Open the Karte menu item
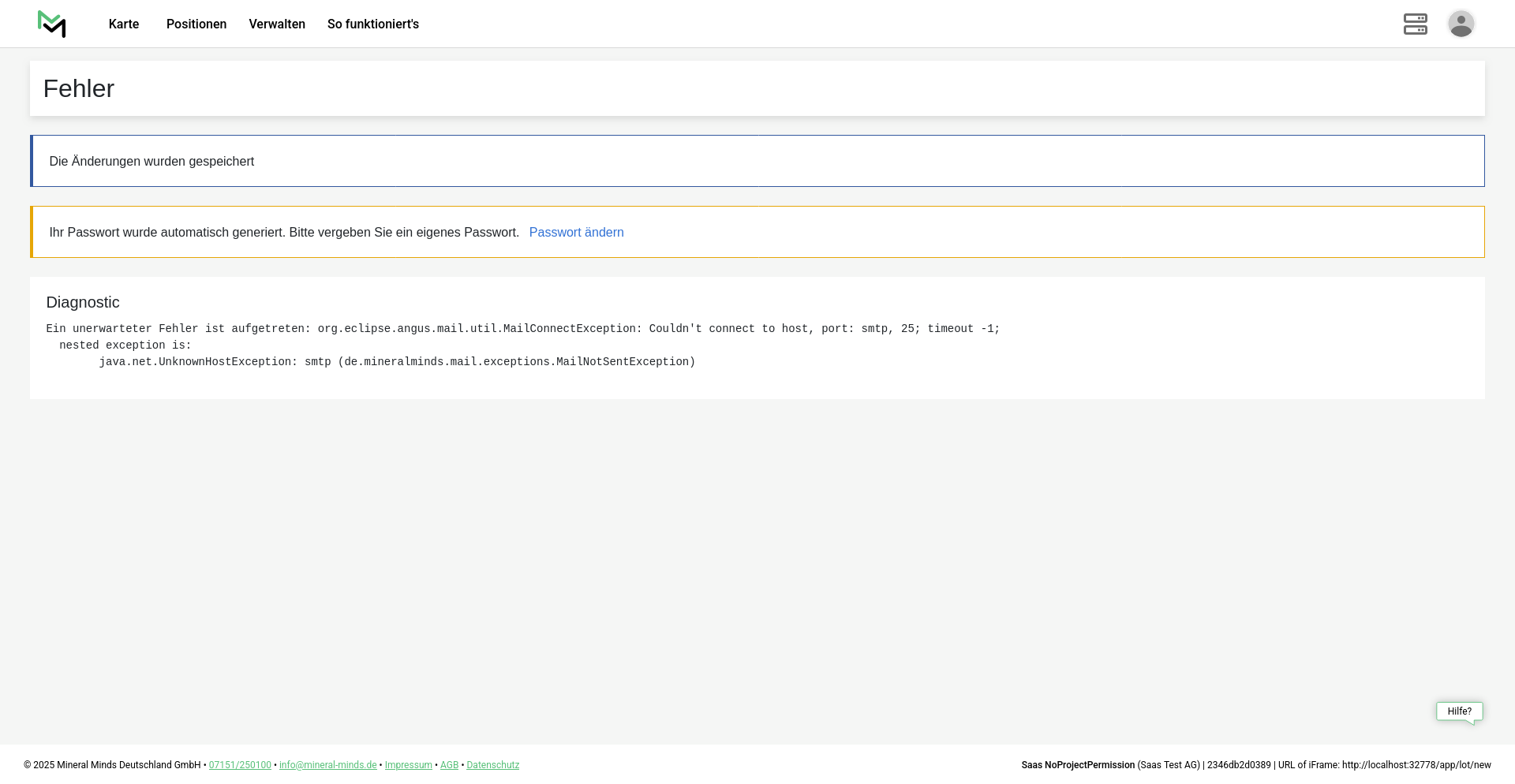The width and height of the screenshot is (1515, 784). pyautogui.click(x=124, y=24)
